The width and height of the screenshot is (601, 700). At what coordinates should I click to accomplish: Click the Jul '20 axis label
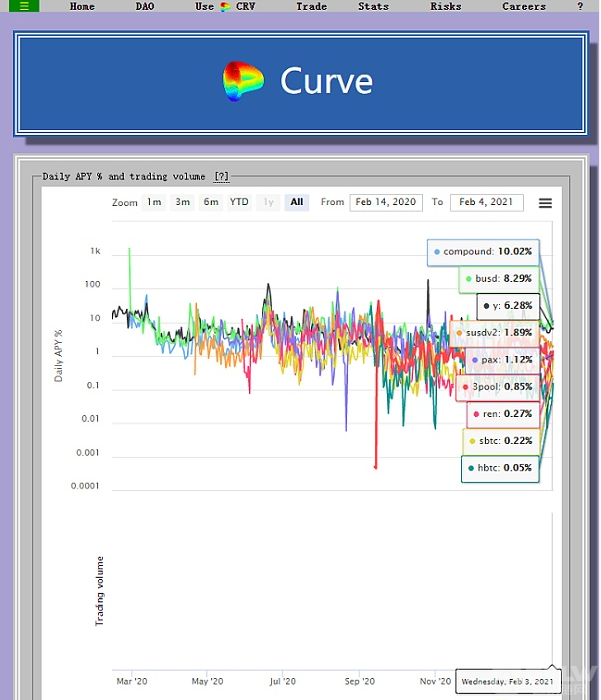[283, 681]
